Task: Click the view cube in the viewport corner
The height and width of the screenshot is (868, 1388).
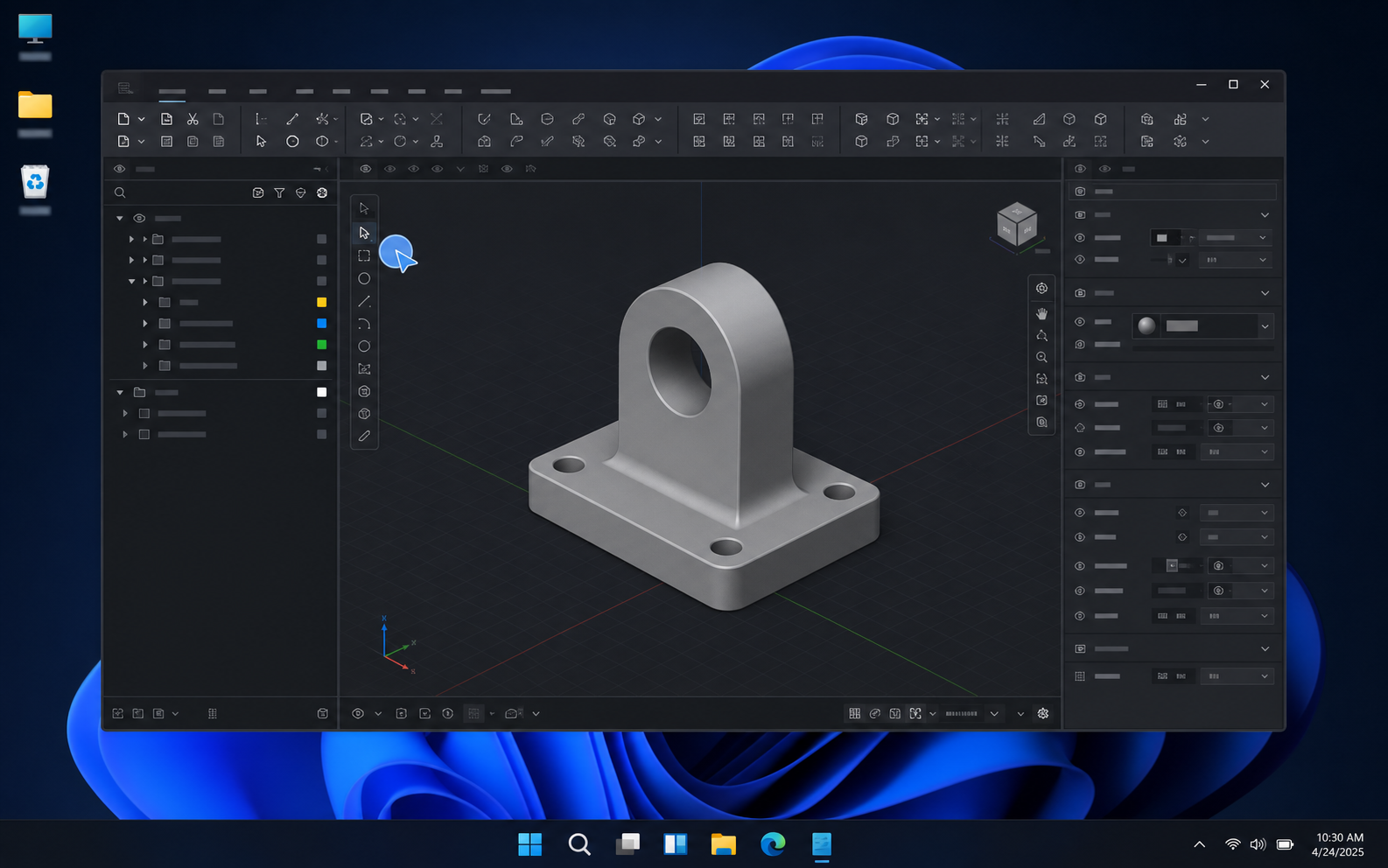Action: [1017, 224]
